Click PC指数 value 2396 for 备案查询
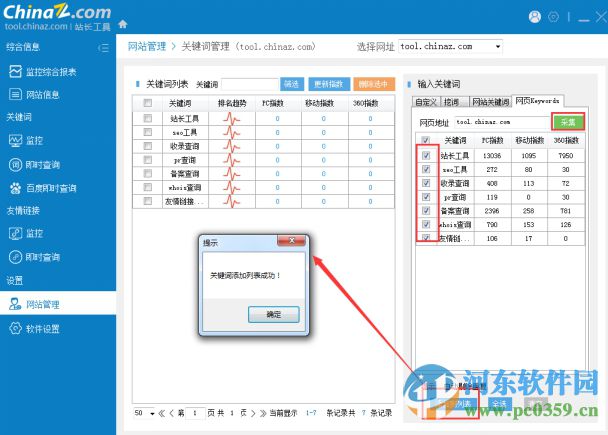This screenshot has width=608, height=435. point(492,211)
